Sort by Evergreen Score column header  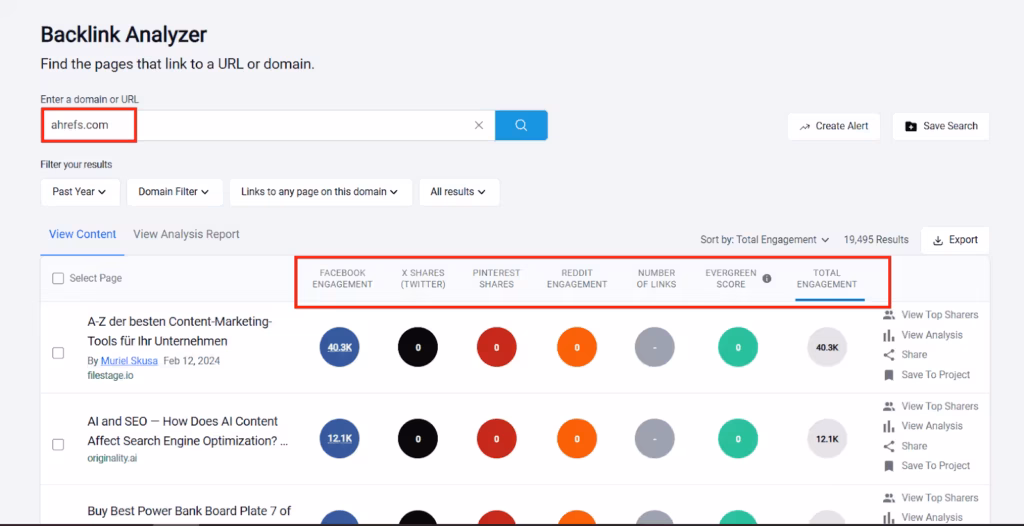tap(731, 278)
